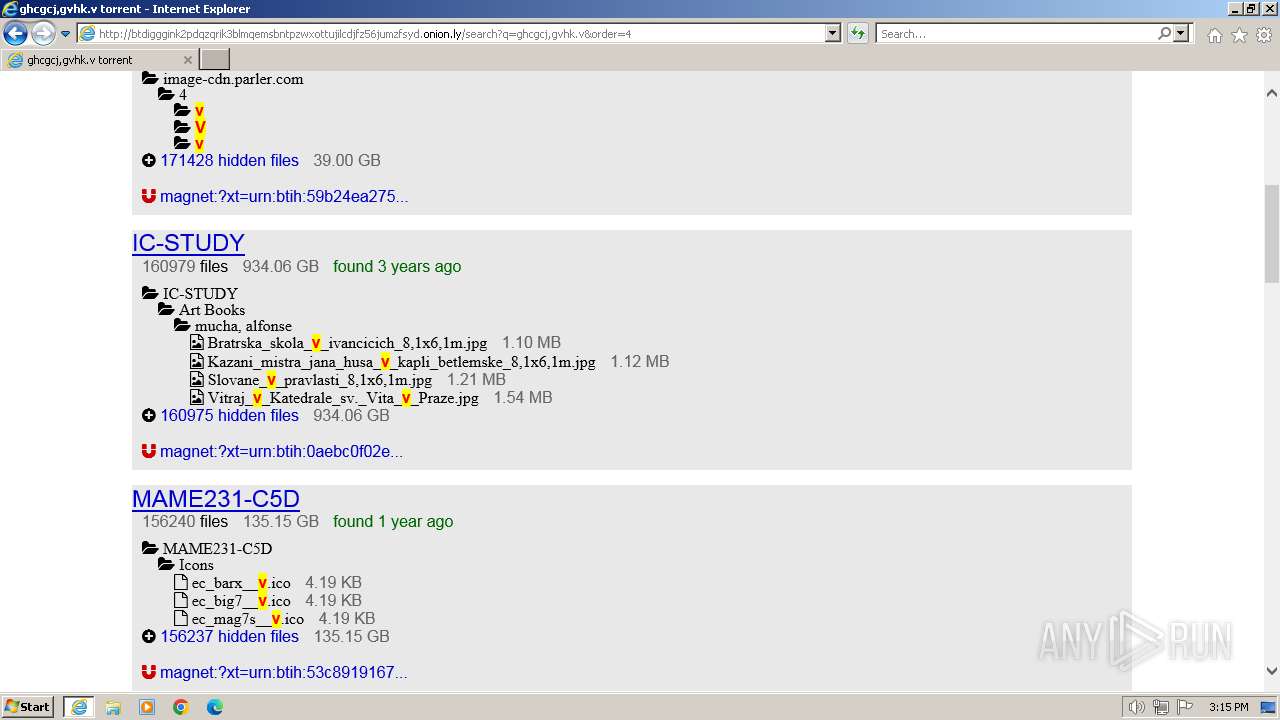Select file Kazani_mistra_jana_husa_v_kapli_betlemske jpg
The width and height of the screenshot is (1280, 720).
click(x=401, y=361)
